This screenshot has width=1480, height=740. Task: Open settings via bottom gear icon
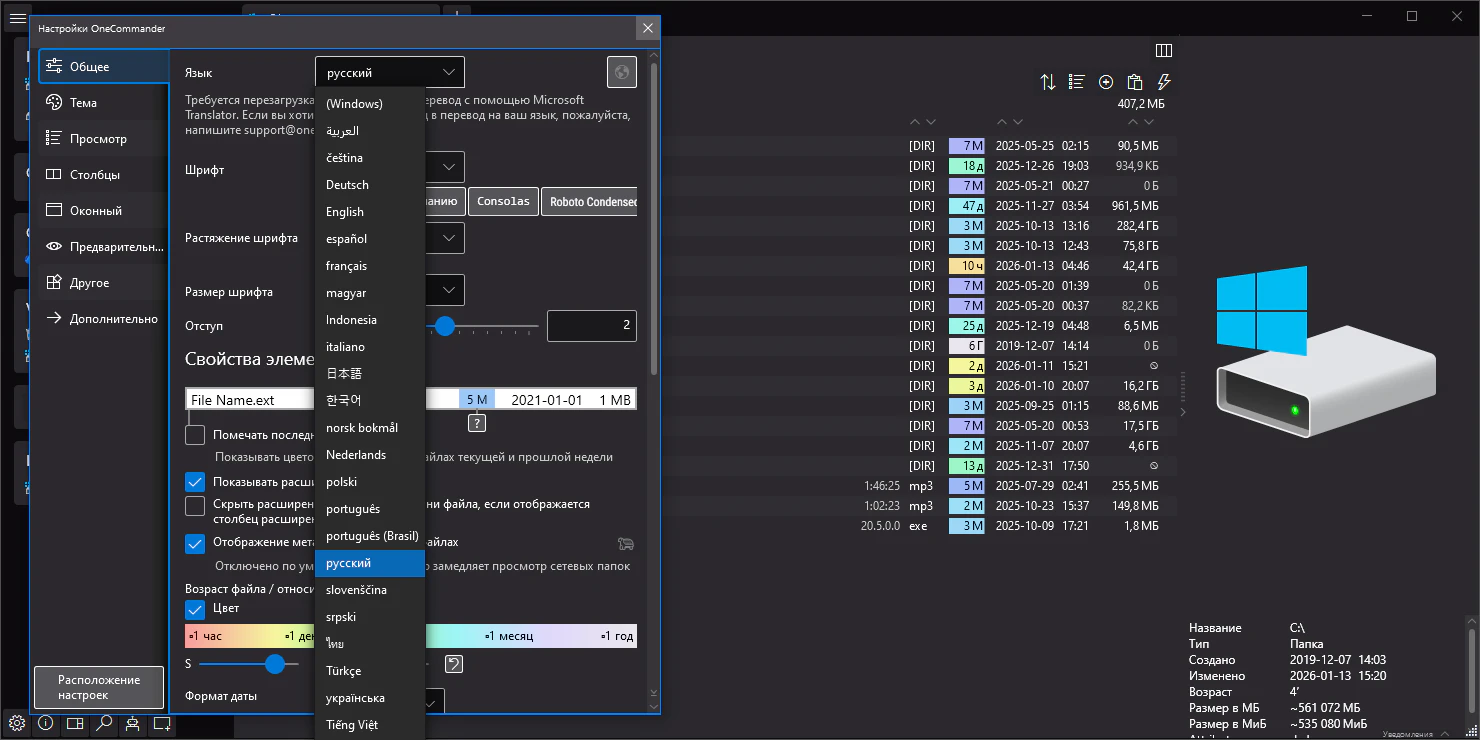(17, 723)
